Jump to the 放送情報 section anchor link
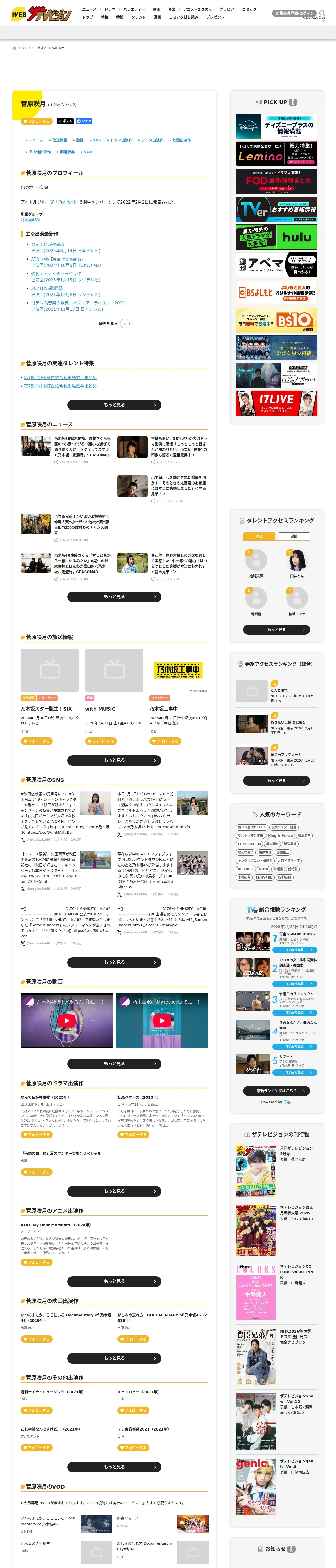 60,140
